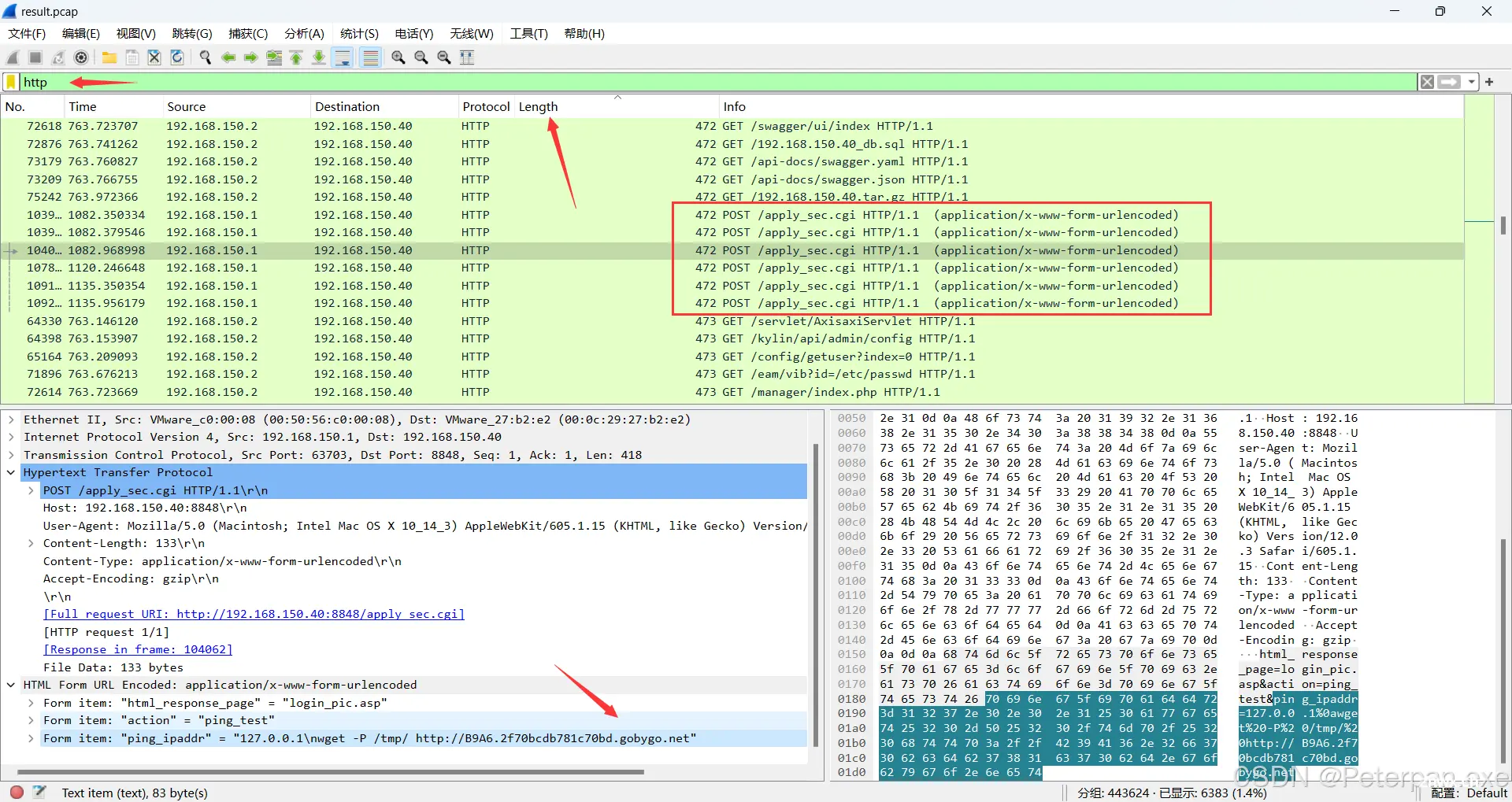The height and width of the screenshot is (802, 1512).
Task: Open the 视图(V) menu
Action: click(136, 34)
